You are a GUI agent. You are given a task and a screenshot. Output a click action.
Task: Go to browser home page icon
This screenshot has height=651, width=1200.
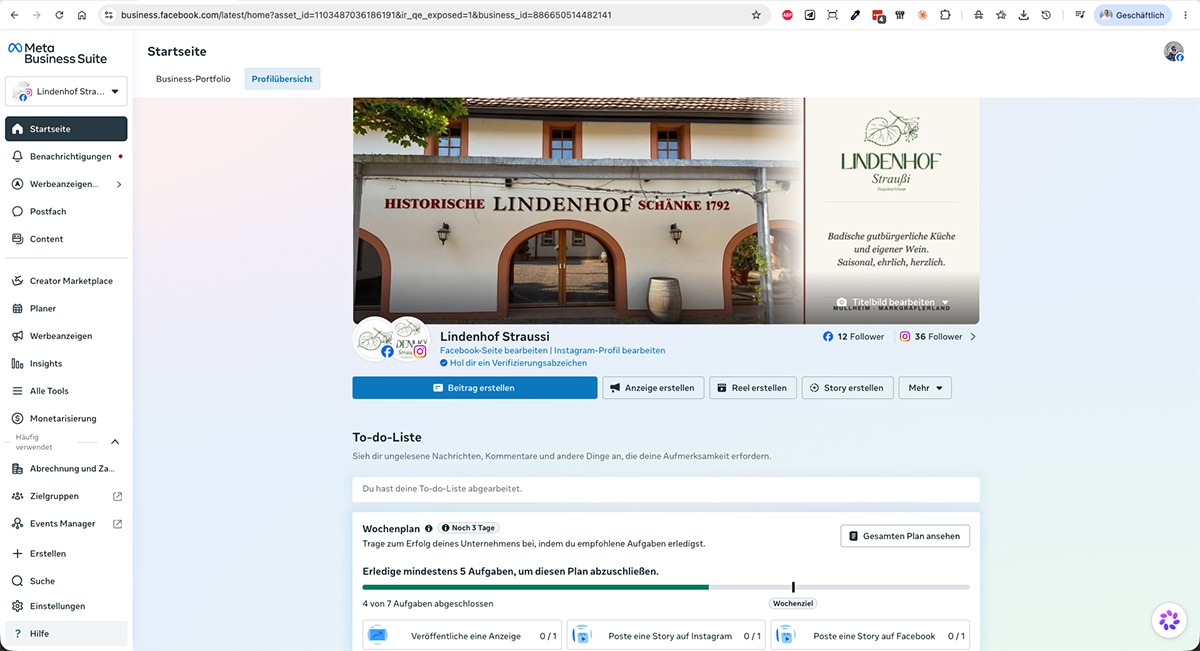(82, 15)
